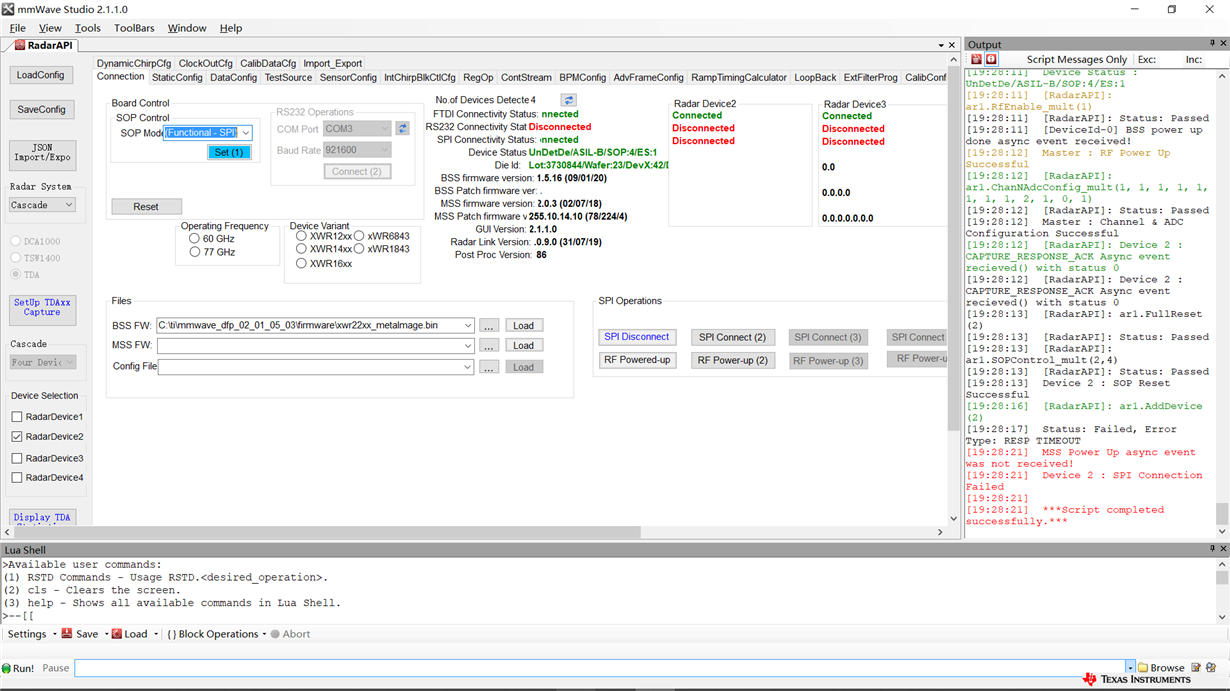This screenshot has width=1230, height=691.
Task: Click the COM Port refresh icon
Action: pyautogui.click(x=403, y=129)
